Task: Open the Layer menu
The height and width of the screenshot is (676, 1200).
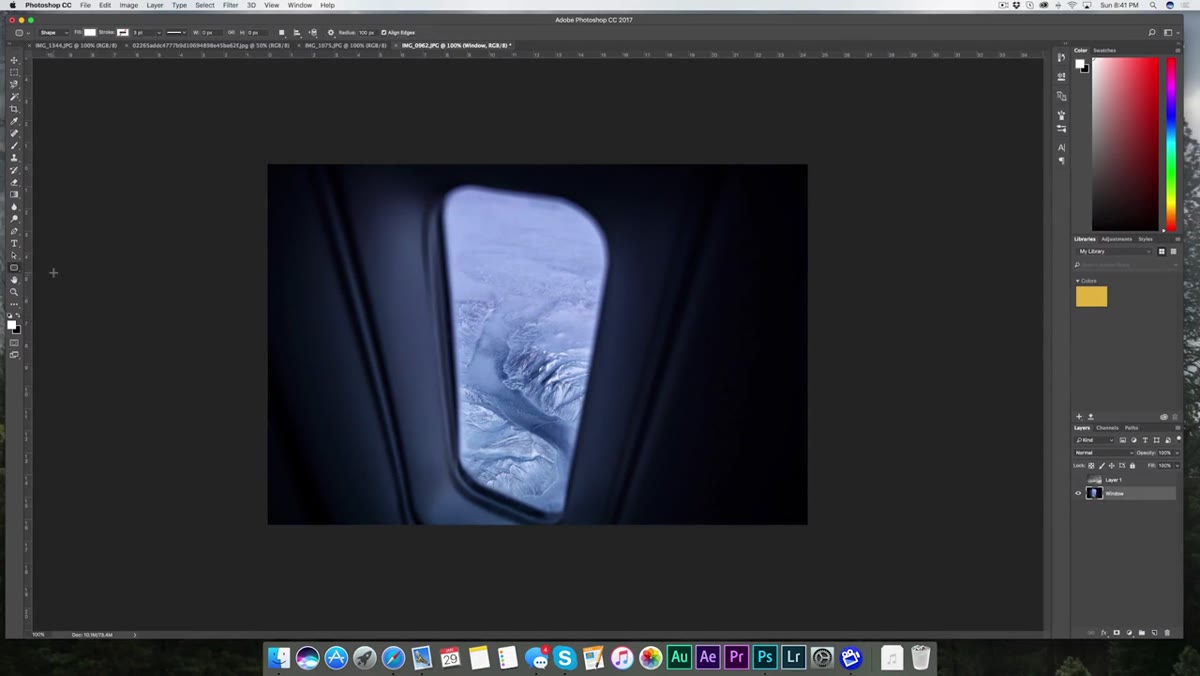Action: click(x=155, y=5)
